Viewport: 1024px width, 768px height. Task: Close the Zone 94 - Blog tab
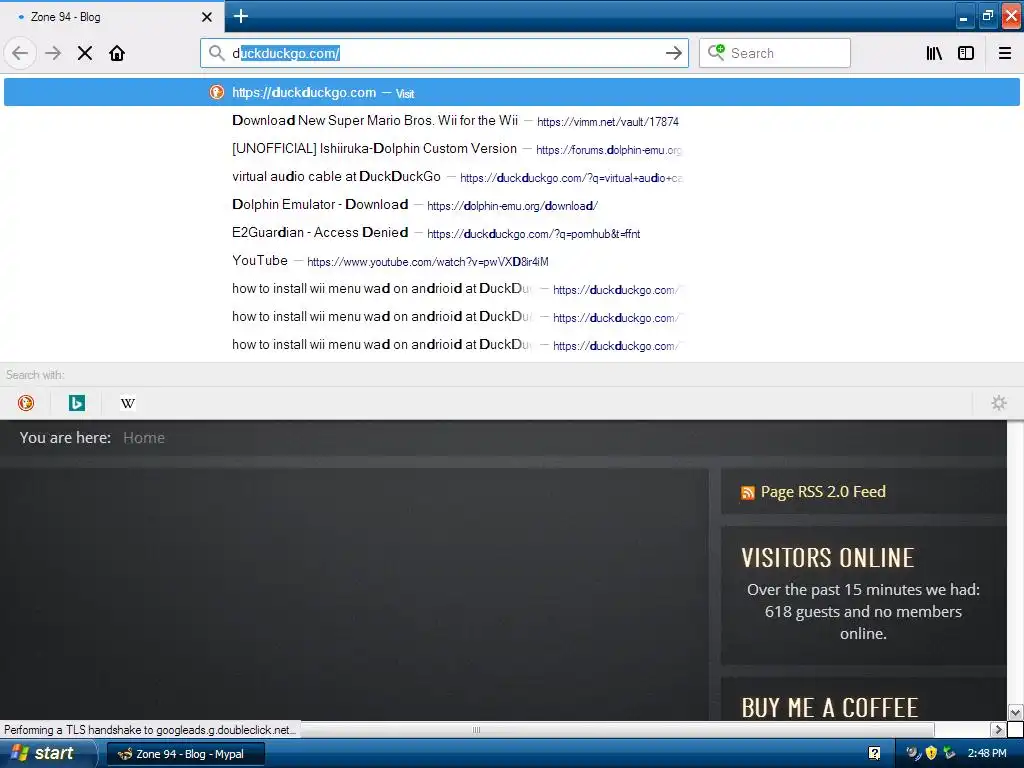(x=207, y=17)
